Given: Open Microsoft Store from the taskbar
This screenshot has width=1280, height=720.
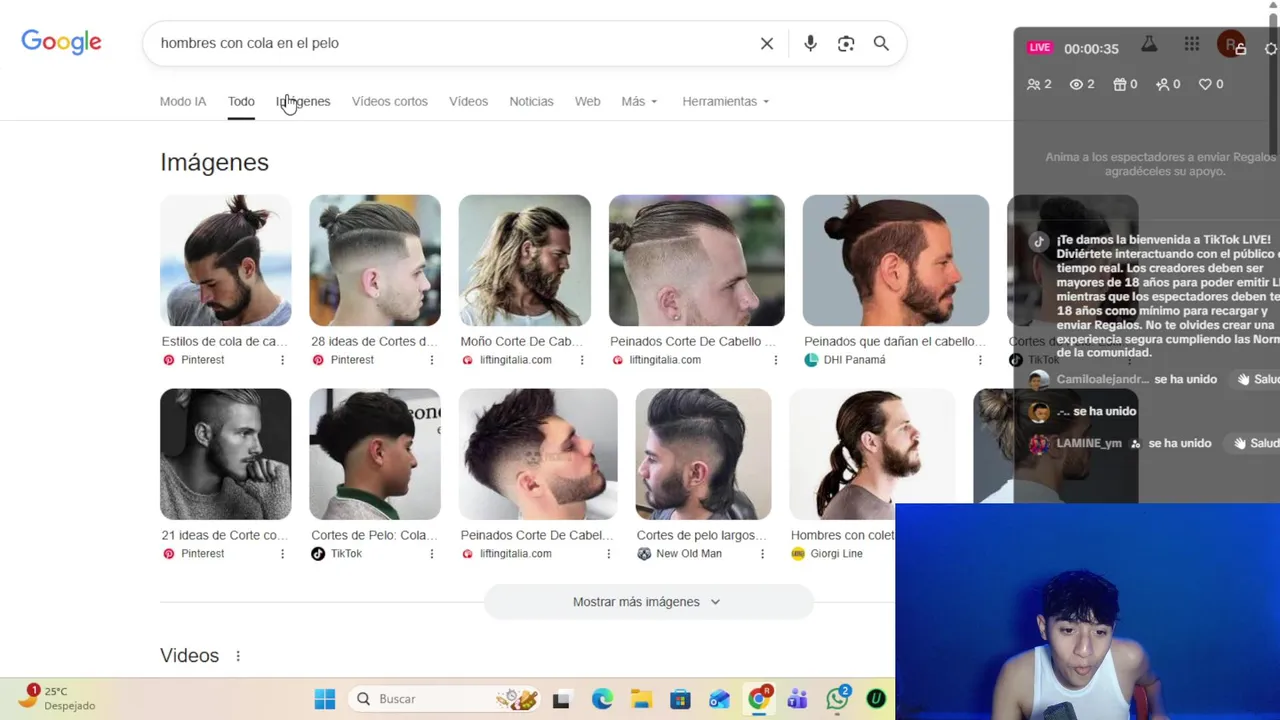Looking at the screenshot, I should [x=680, y=699].
